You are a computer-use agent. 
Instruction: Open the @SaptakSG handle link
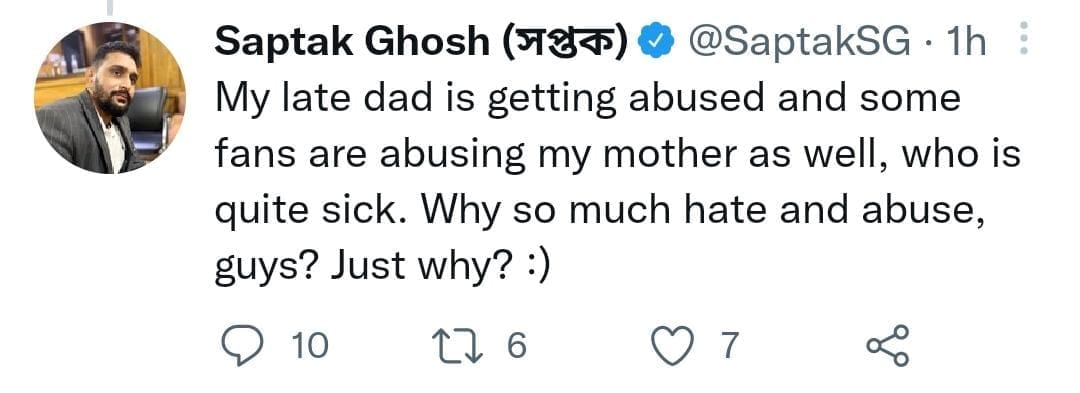tap(801, 44)
